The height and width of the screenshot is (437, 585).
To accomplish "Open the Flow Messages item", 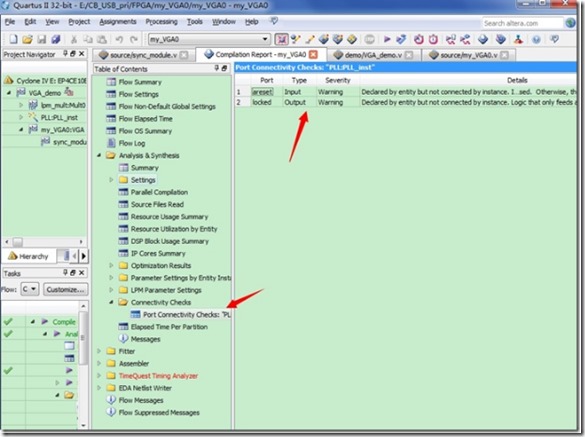I will pyautogui.click(x=141, y=400).
